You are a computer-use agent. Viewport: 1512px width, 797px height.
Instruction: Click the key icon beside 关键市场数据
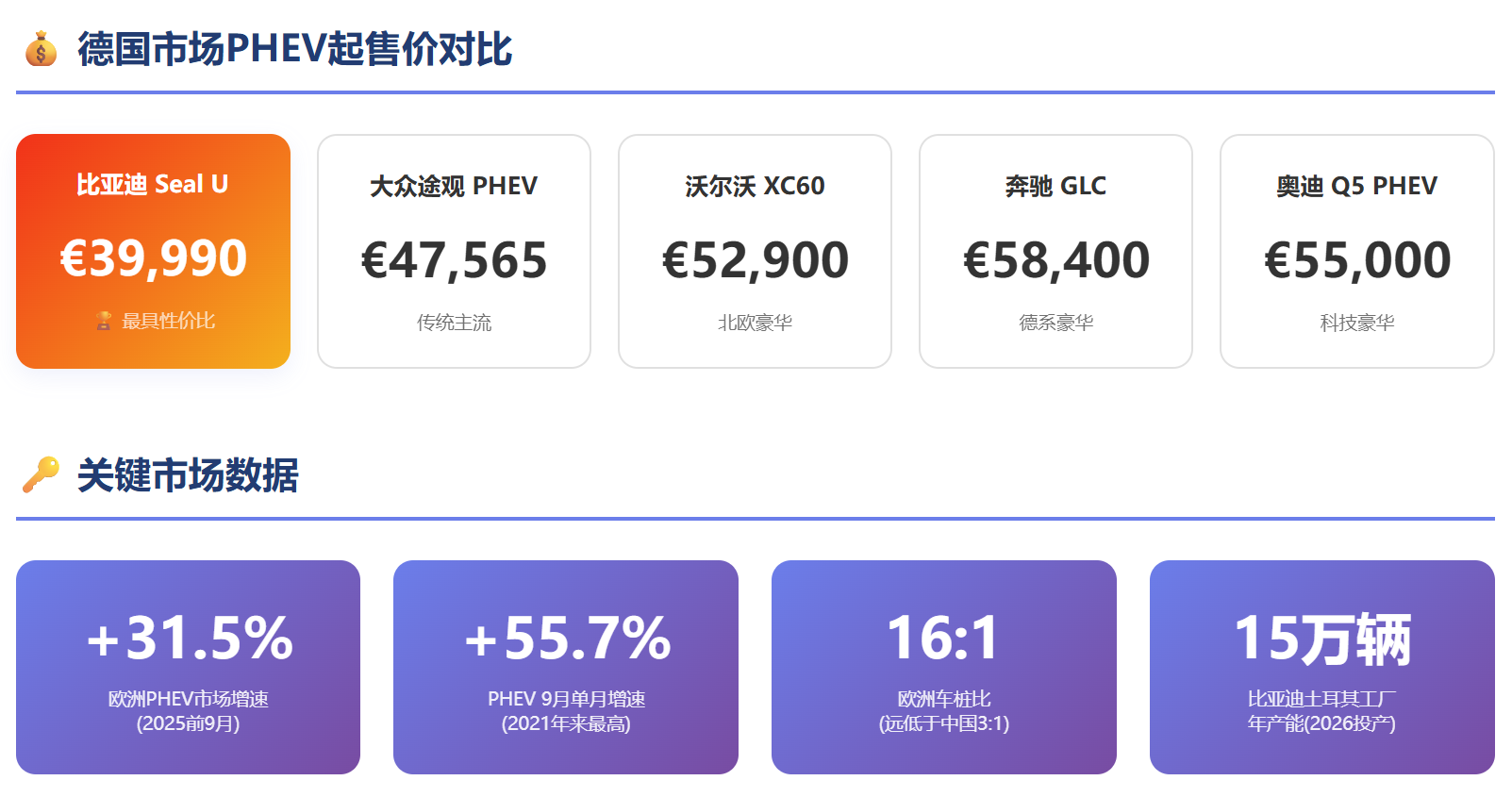click(41, 474)
